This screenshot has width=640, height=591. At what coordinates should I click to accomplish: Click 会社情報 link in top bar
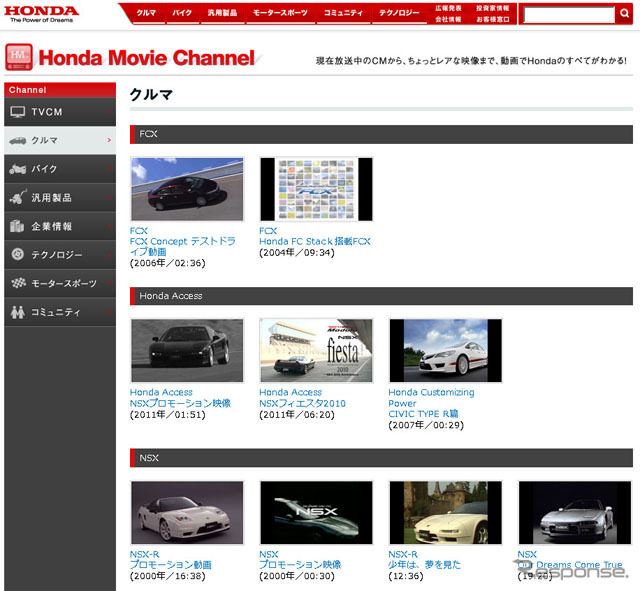point(448,19)
